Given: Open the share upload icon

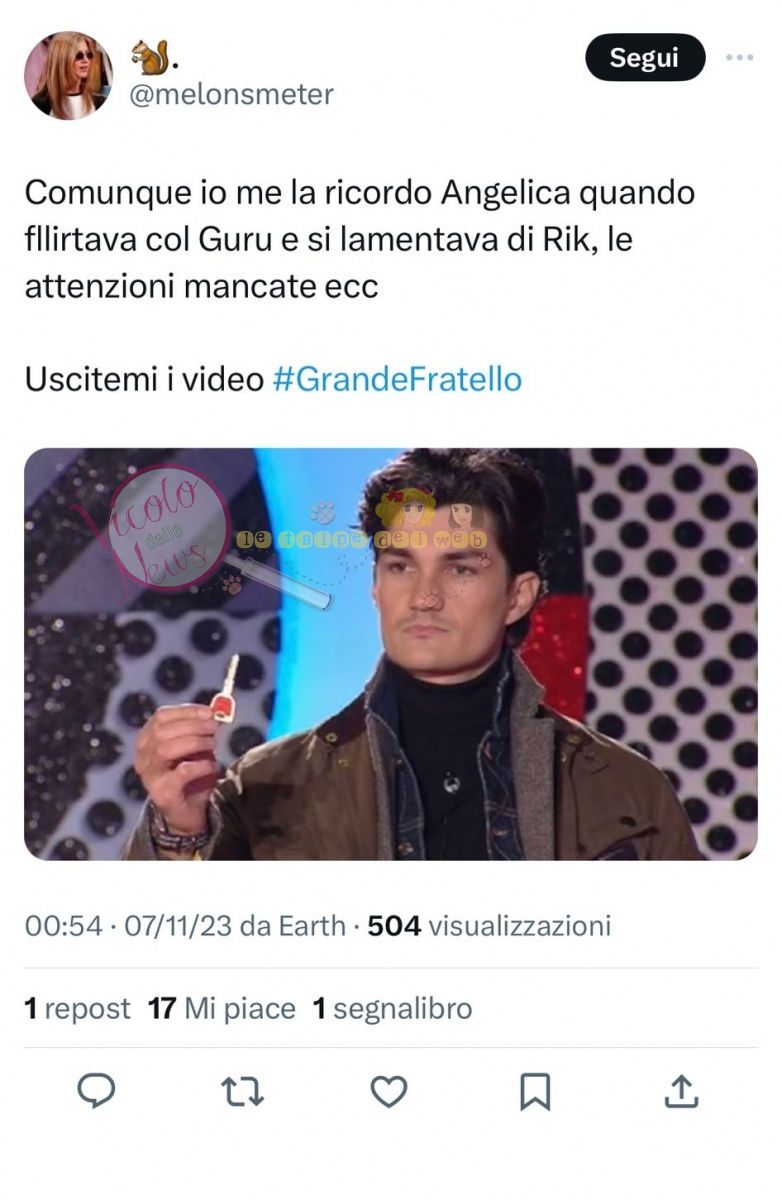Looking at the screenshot, I should point(681,1091).
